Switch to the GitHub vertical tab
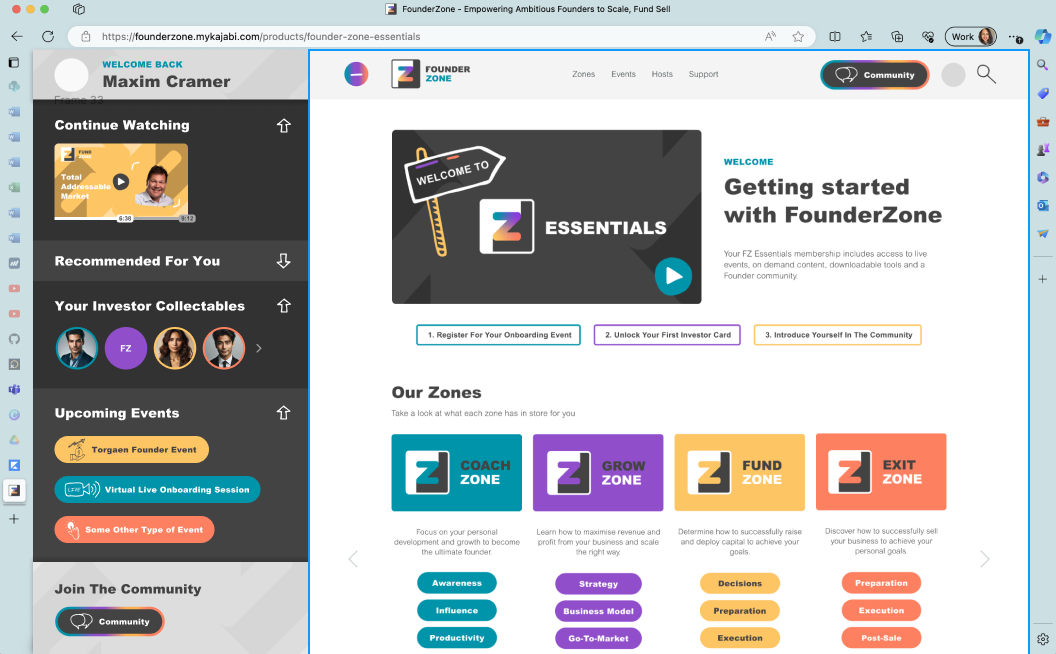The image size is (1056, 654). 14,339
